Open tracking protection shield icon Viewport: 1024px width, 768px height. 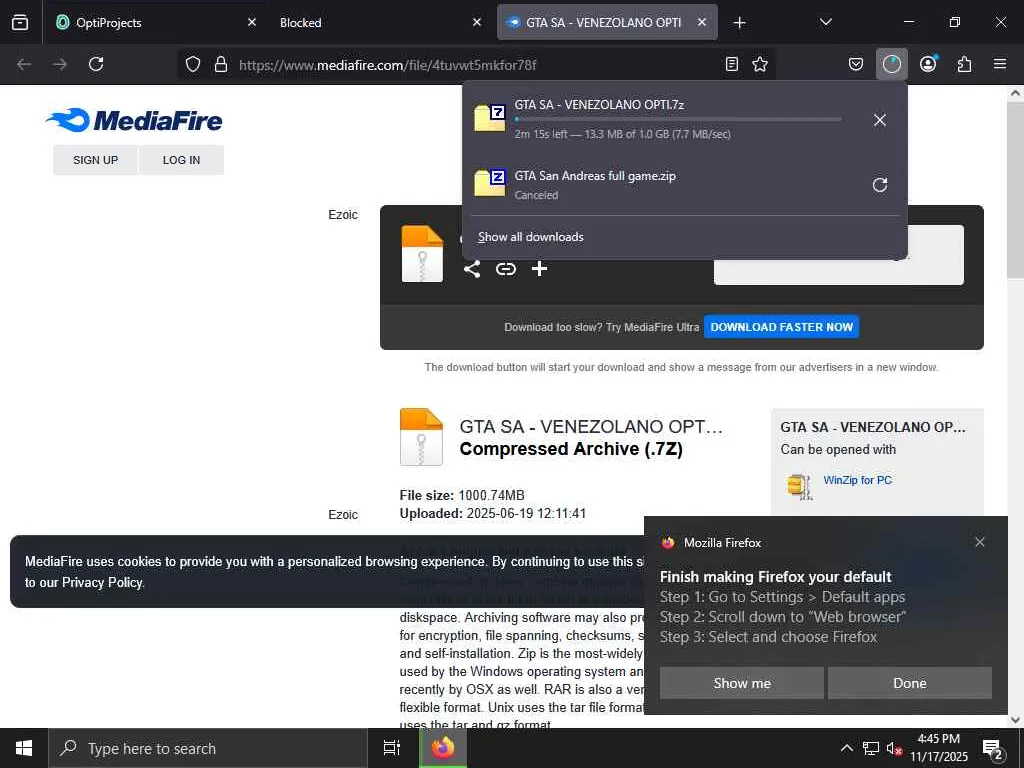193,64
